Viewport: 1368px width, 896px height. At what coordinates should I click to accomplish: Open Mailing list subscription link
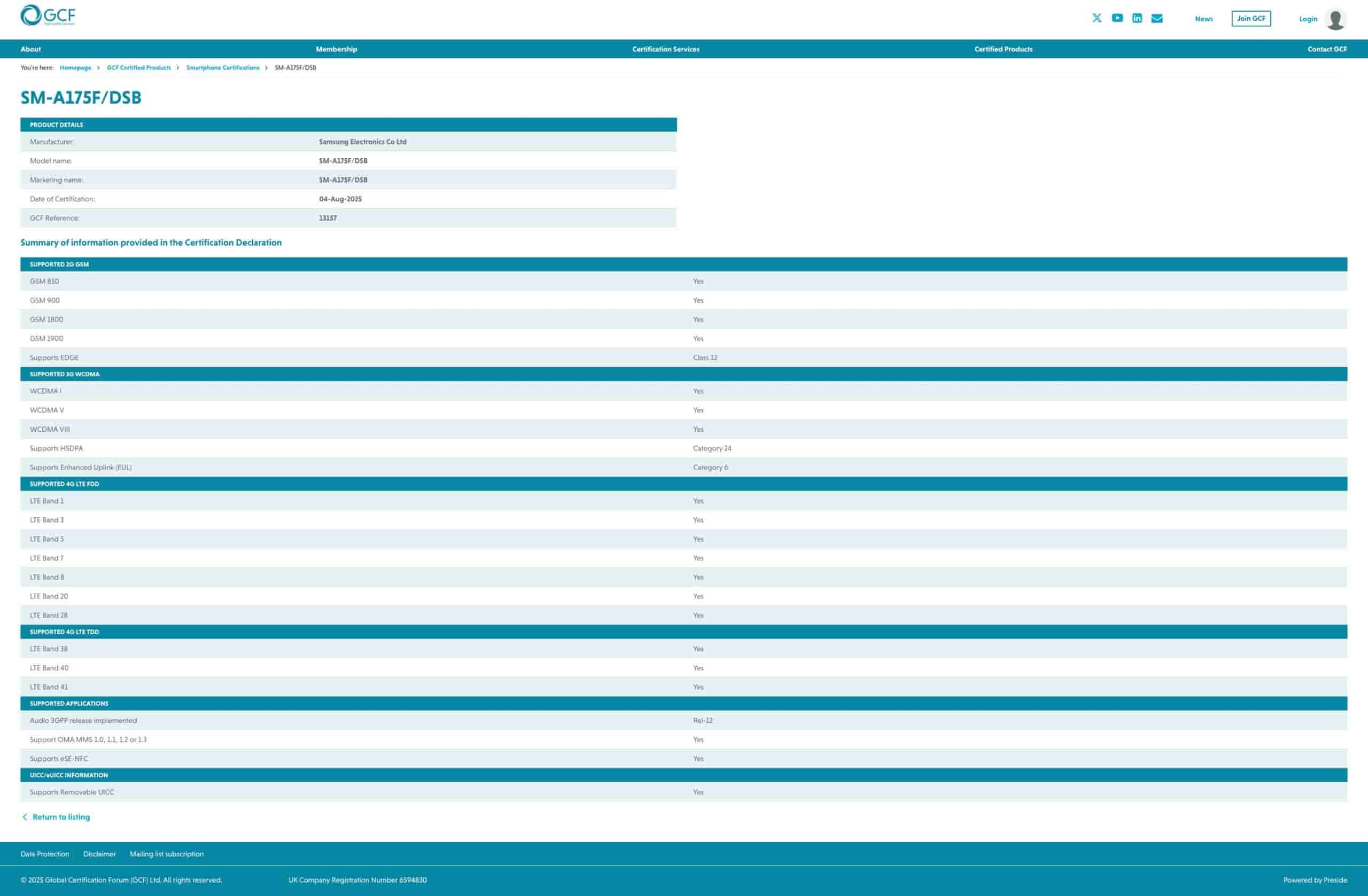(x=167, y=854)
